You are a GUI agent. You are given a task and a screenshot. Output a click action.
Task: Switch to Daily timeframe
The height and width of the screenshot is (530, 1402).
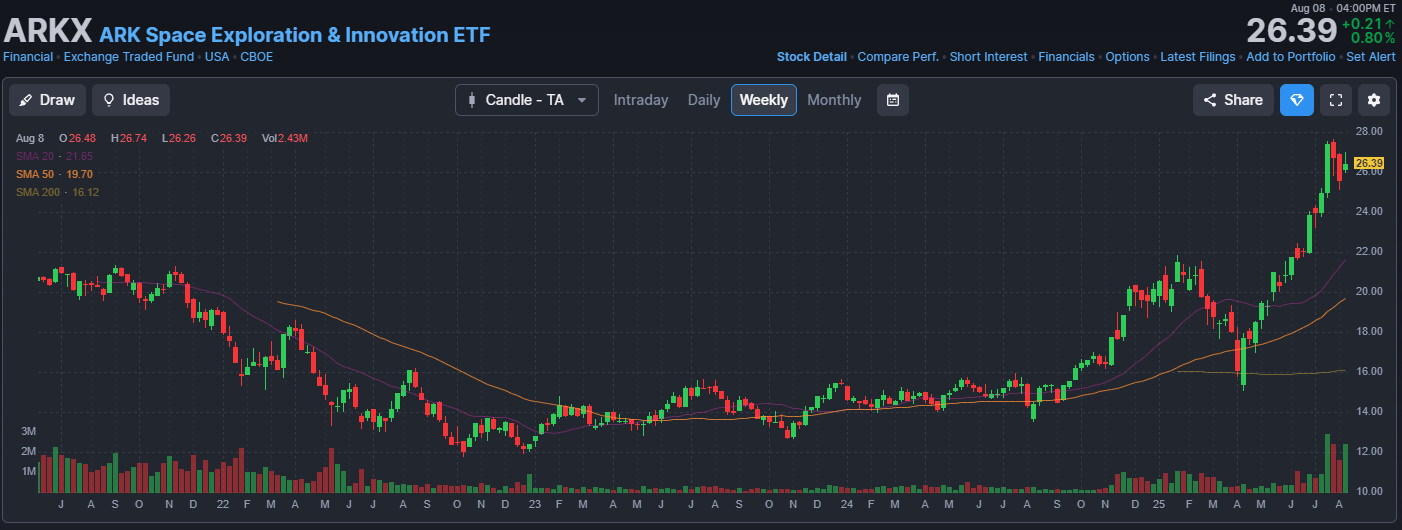click(704, 100)
